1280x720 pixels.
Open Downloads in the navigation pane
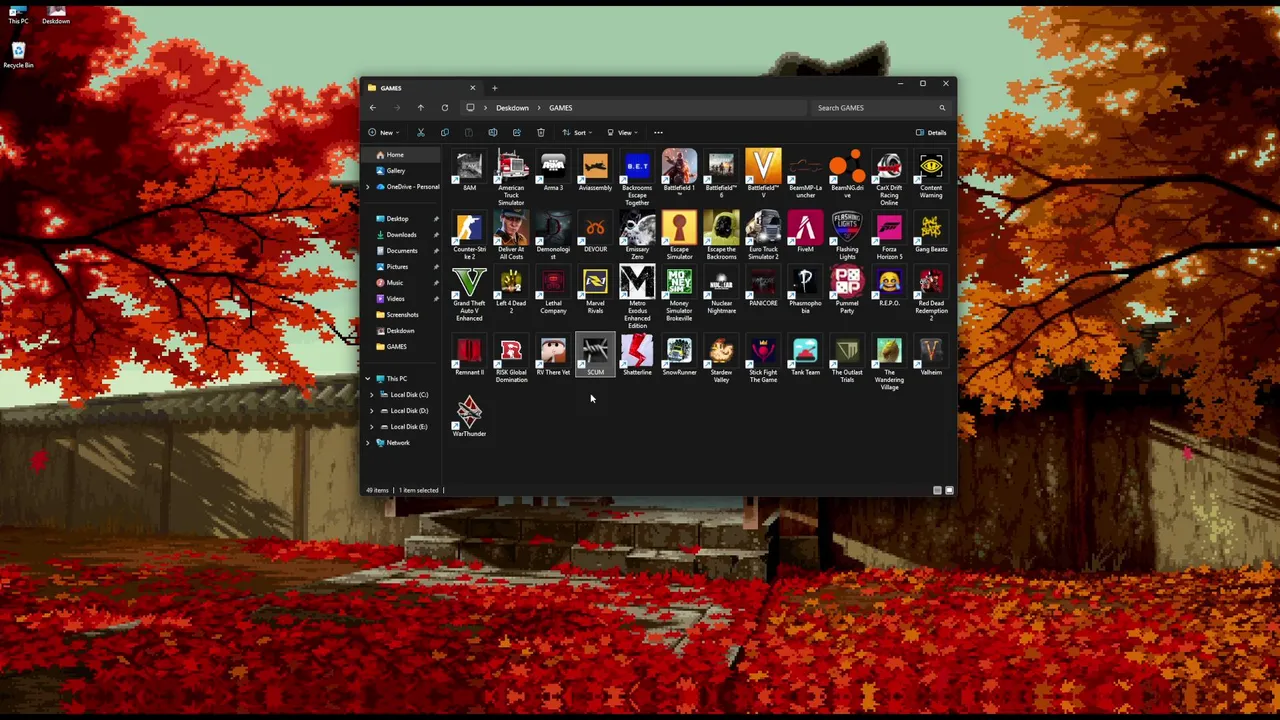coord(402,235)
